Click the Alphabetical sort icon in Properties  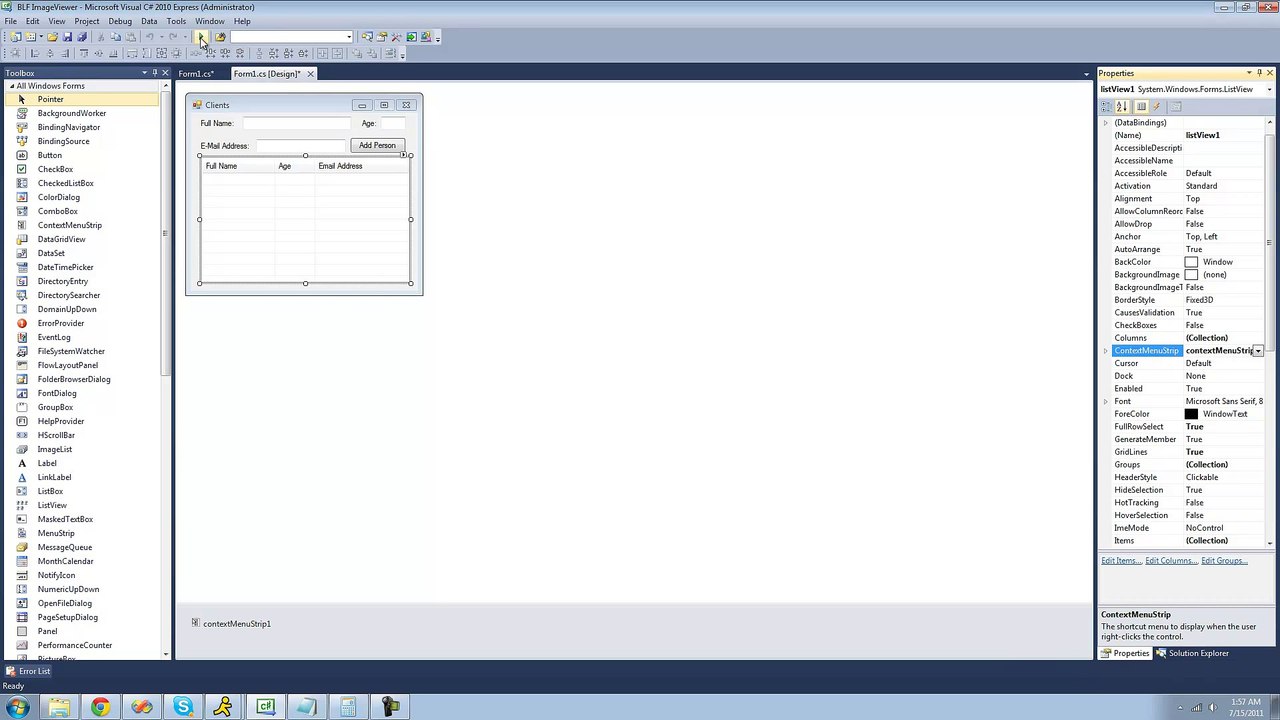coord(1122,107)
